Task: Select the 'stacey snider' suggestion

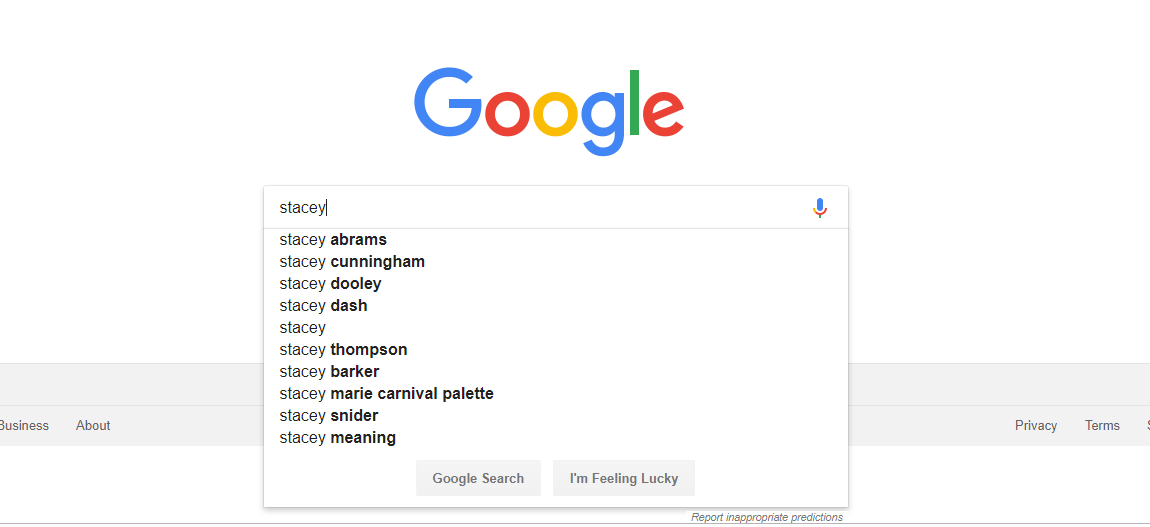Action: click(555, 416)
